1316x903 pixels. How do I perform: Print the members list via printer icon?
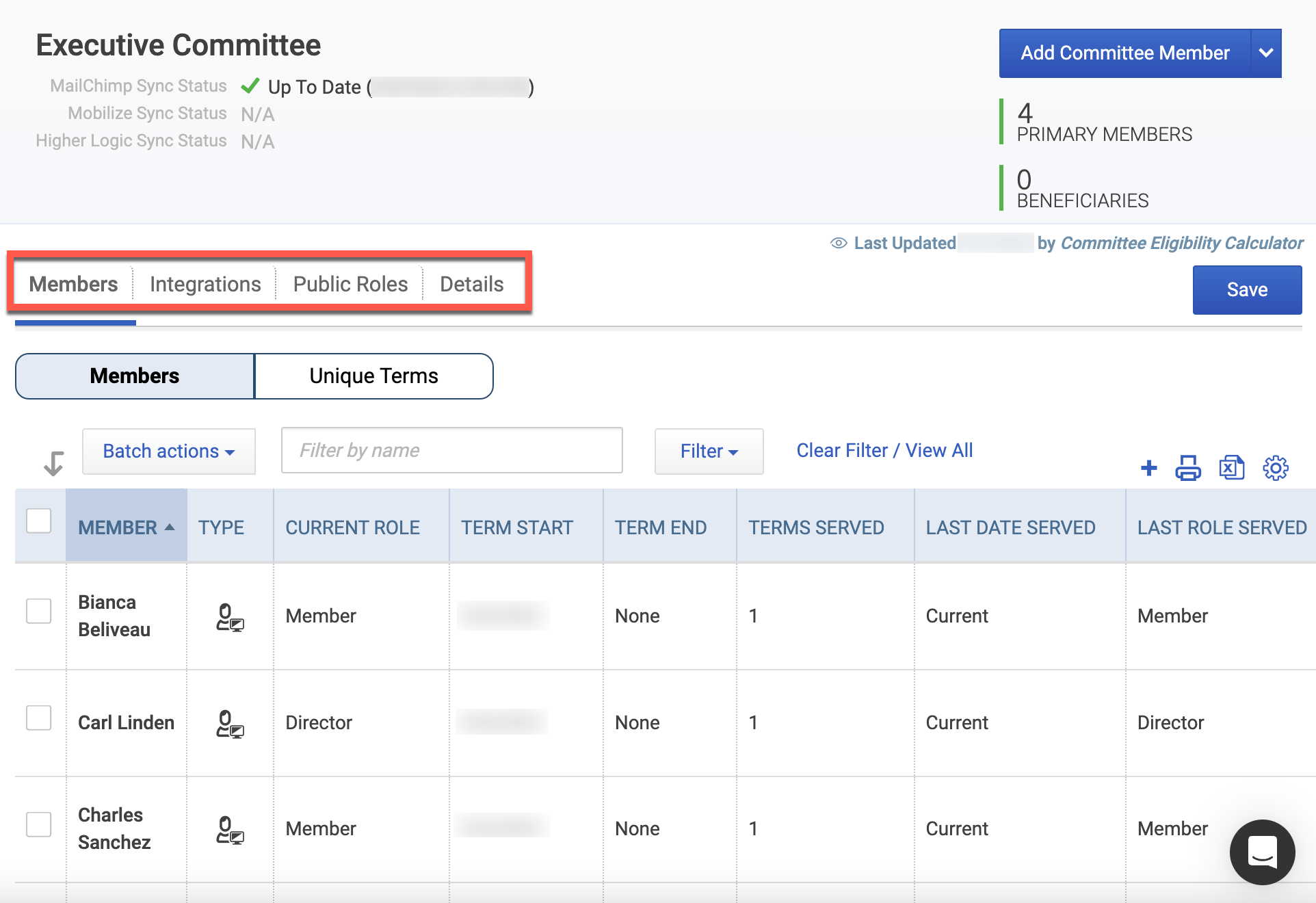click(x=1188, y=468)
